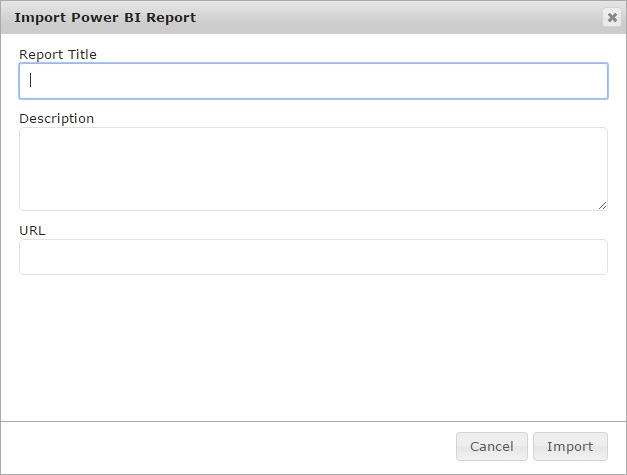Click the Report Title label
Screen dimensions: 627x475
pyautogui.click(x=58, y=54)
